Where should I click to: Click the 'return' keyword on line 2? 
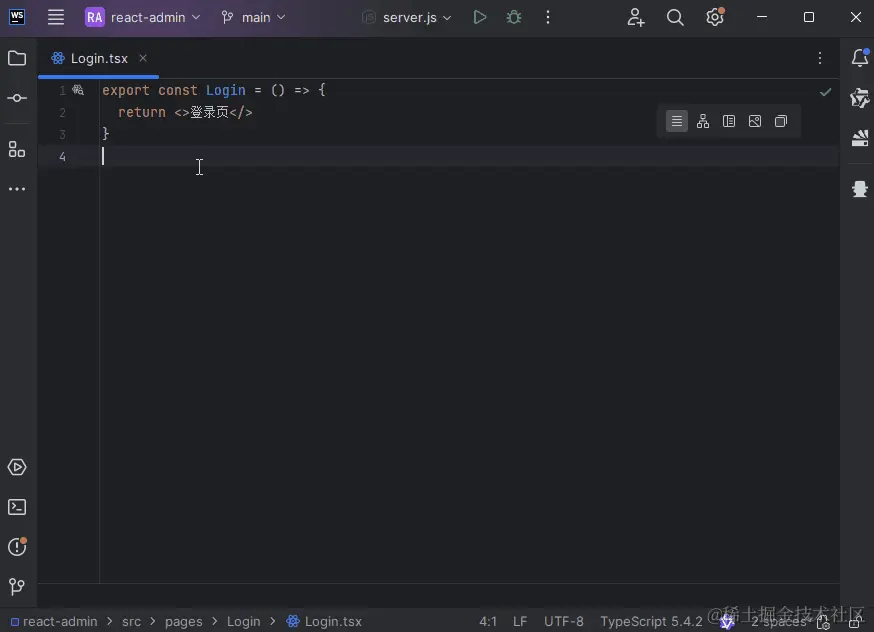coord(142,112)
